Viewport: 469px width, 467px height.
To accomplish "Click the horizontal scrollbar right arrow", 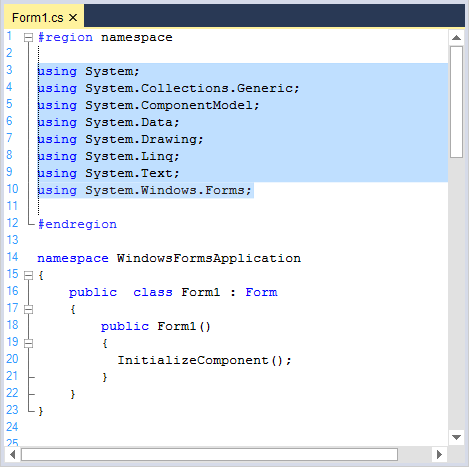I will click(x=439, y=454).
